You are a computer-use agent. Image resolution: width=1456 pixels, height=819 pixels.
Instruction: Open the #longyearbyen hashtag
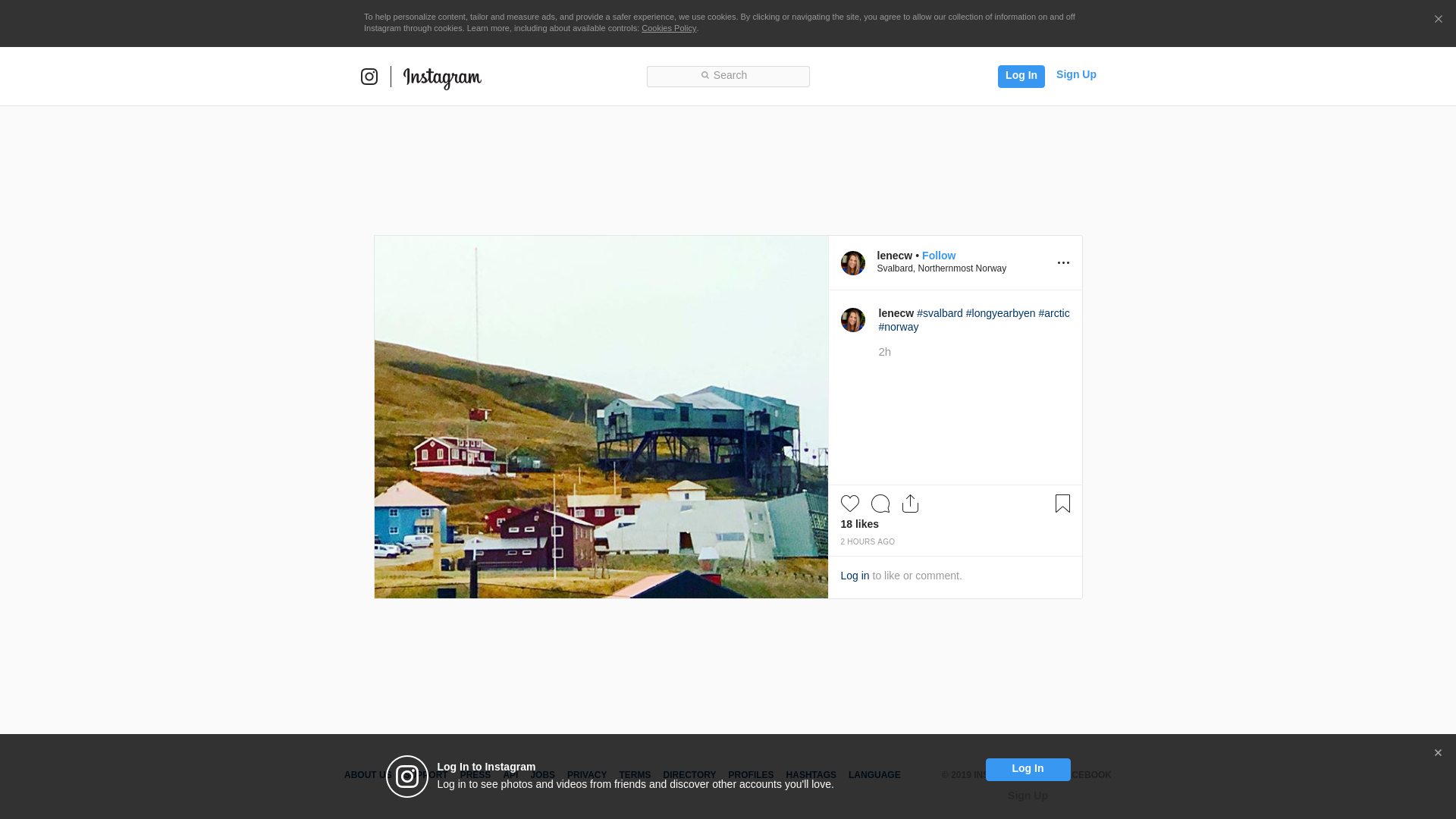coord(1000,313)
